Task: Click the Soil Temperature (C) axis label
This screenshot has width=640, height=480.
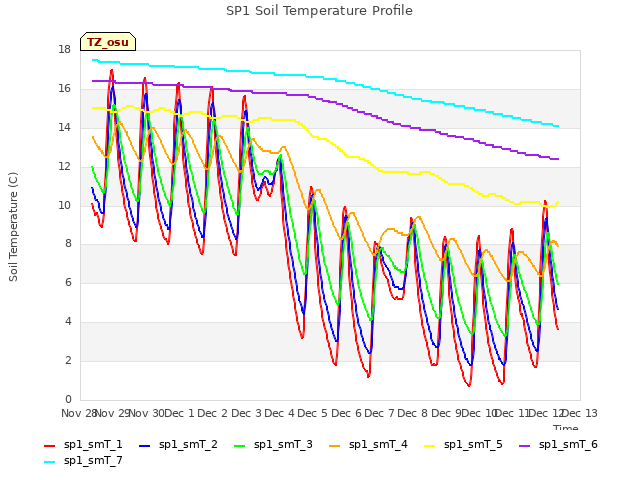Action: 13,227
